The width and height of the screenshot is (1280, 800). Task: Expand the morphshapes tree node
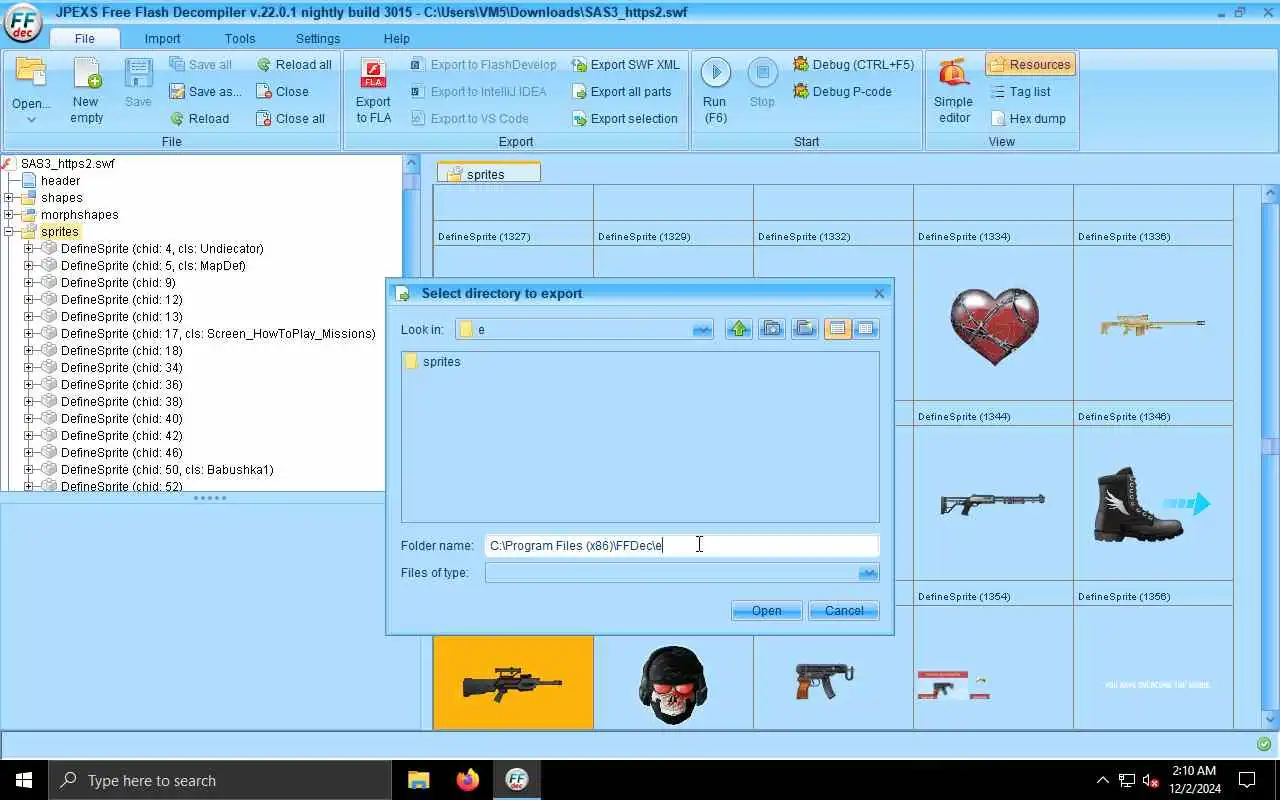tap(9, 215)
